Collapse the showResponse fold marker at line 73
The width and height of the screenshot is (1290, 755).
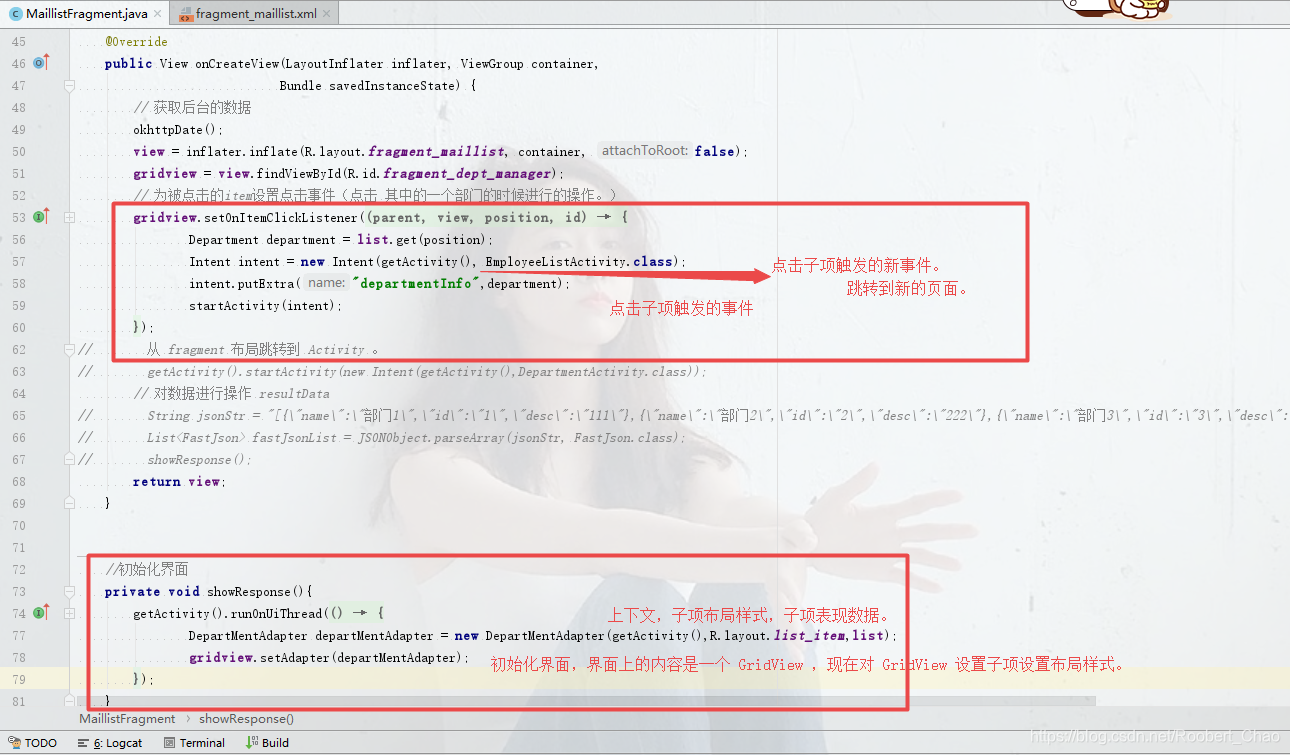click(x=69, y=591)
